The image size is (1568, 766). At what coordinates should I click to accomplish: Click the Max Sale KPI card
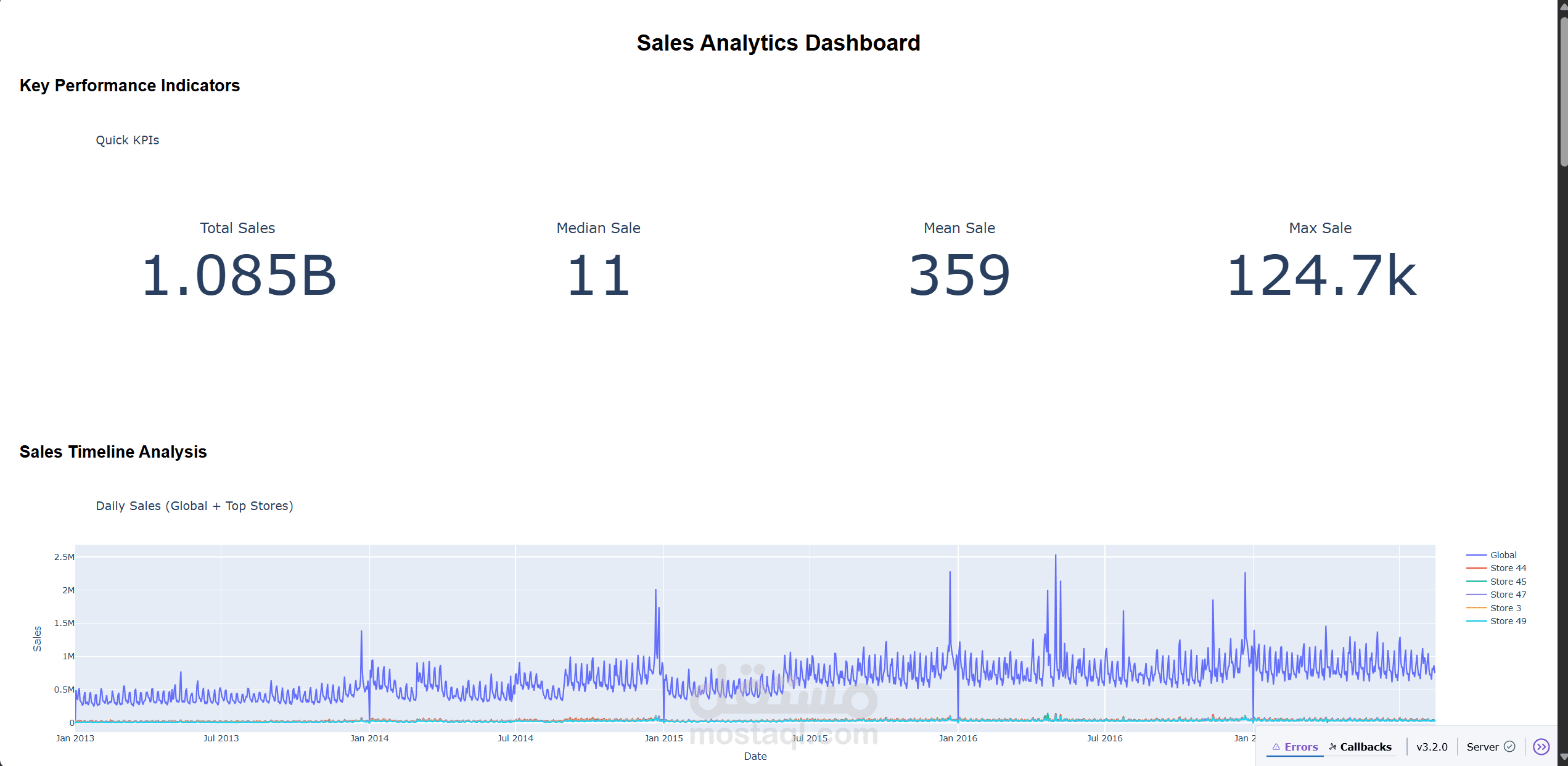1320,259
